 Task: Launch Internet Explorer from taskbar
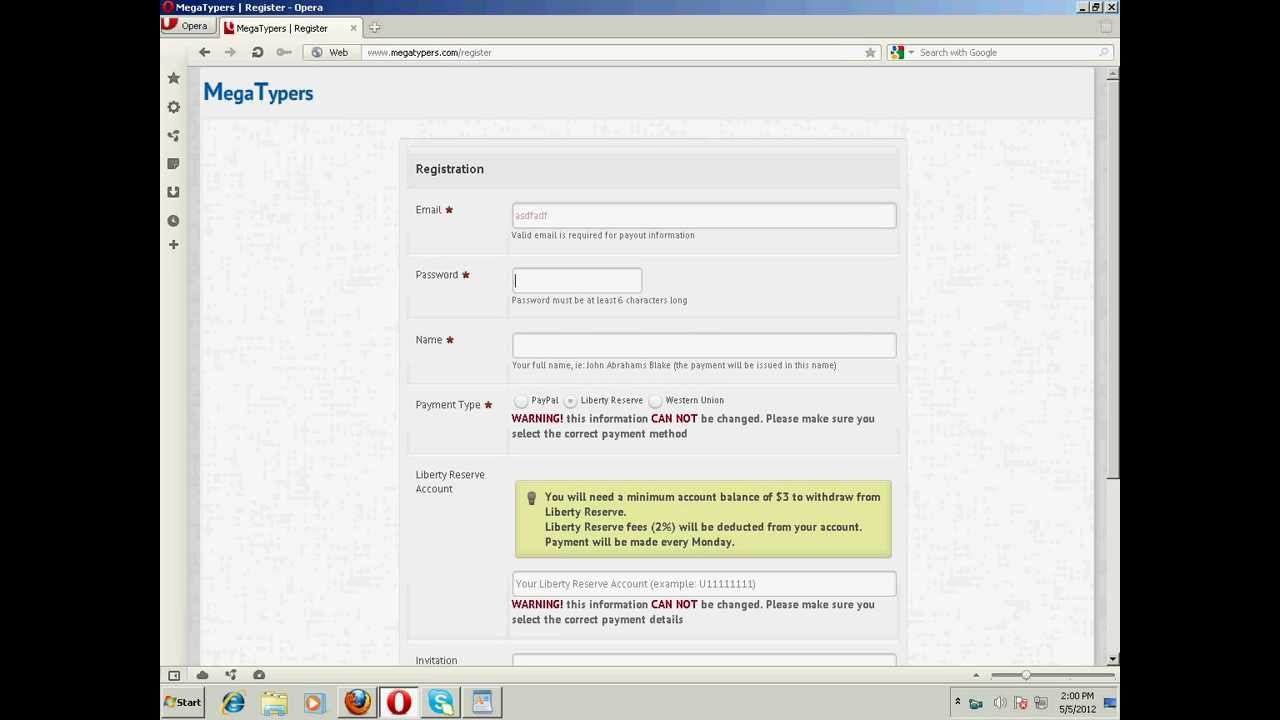[x=233, y=703]
